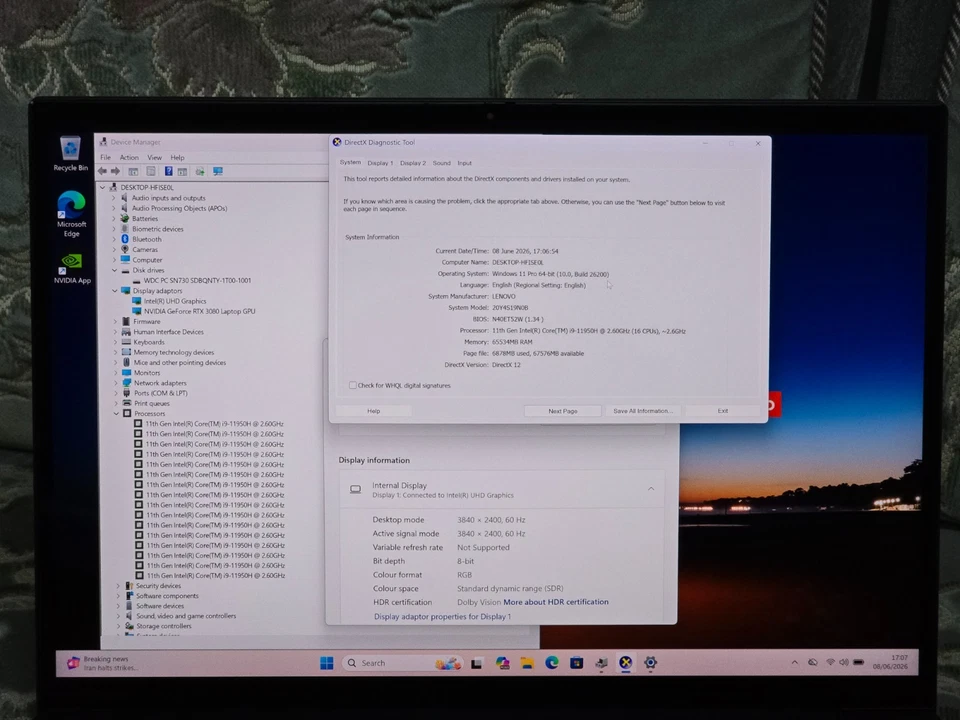Viewport: 960px width, 720px height.
Task: Click Save All Information button
Action: [642, 411]
